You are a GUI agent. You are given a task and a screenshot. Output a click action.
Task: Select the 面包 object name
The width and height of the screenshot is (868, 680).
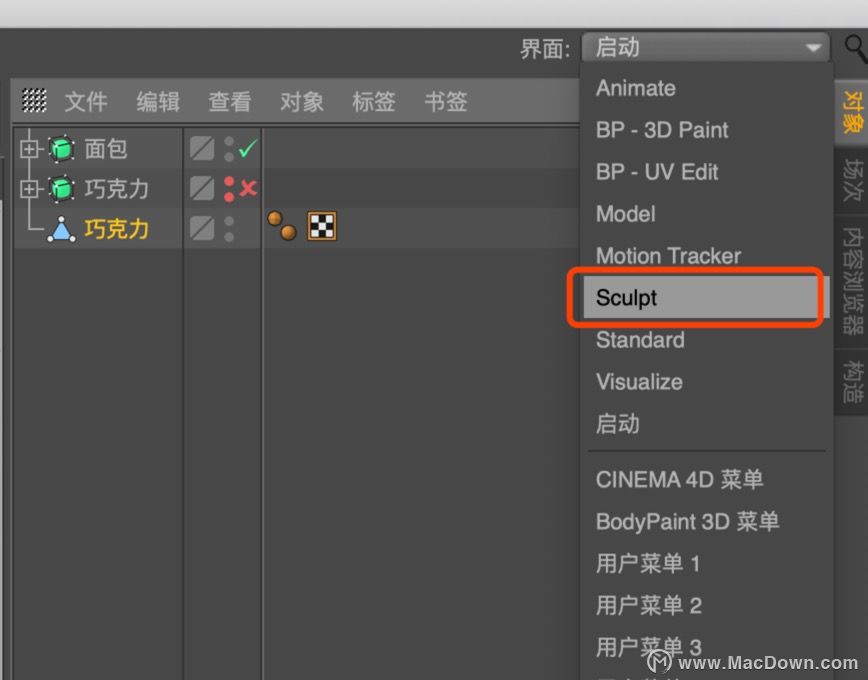(x=106, y=149)
